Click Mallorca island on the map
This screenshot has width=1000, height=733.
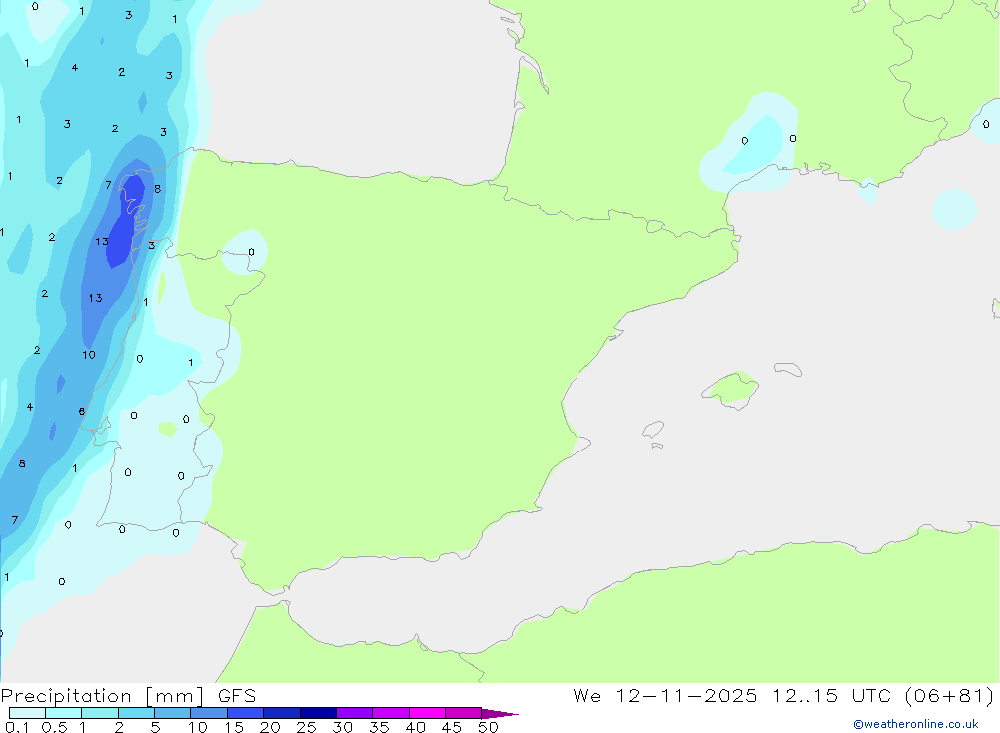731,389
